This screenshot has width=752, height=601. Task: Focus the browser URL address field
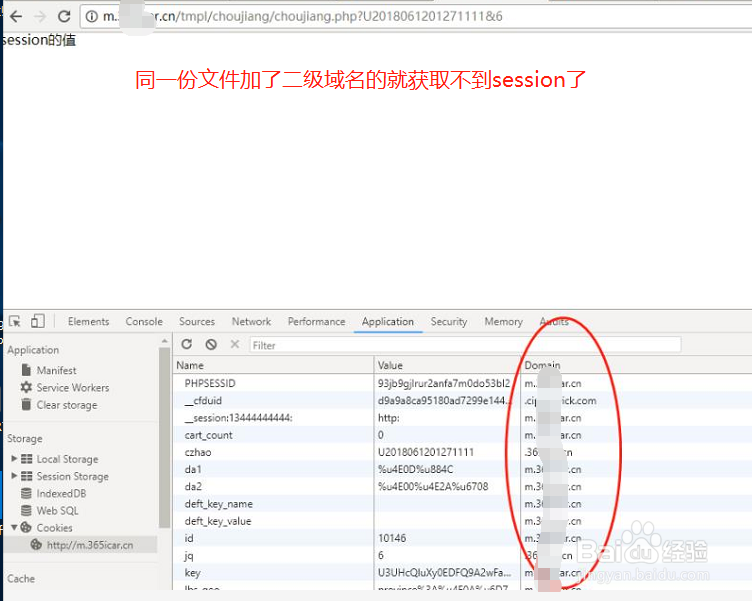coord(416,16)
